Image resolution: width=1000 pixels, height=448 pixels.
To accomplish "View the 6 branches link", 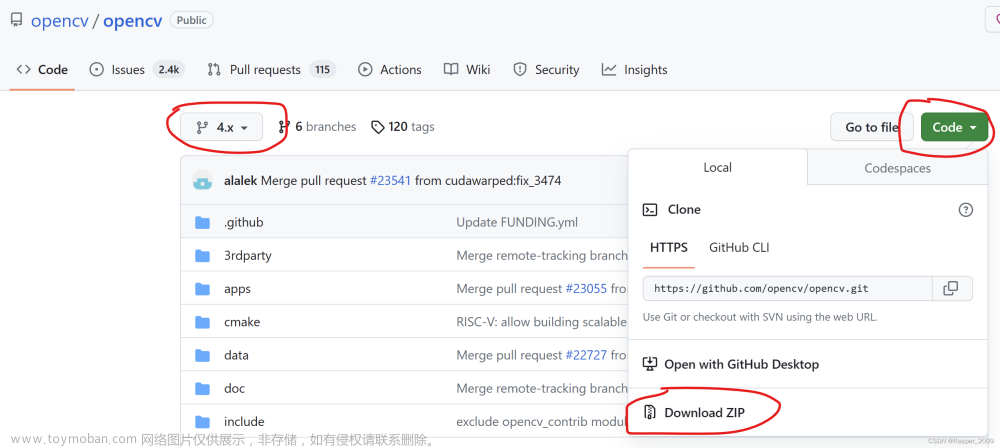I will click(x=318, y=127).
